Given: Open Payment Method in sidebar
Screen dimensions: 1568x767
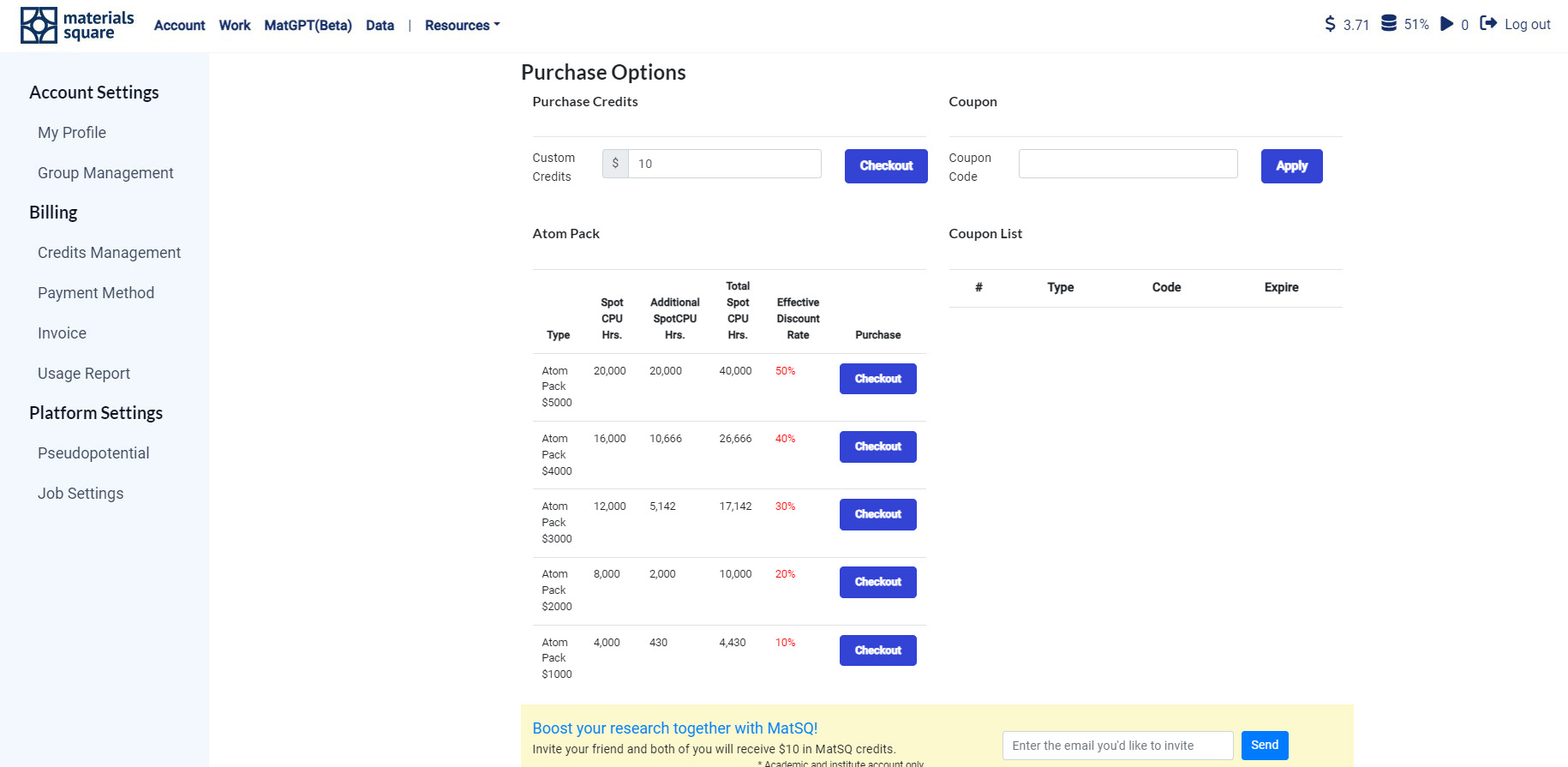Looking at the screenshot, I should (96, 293).
